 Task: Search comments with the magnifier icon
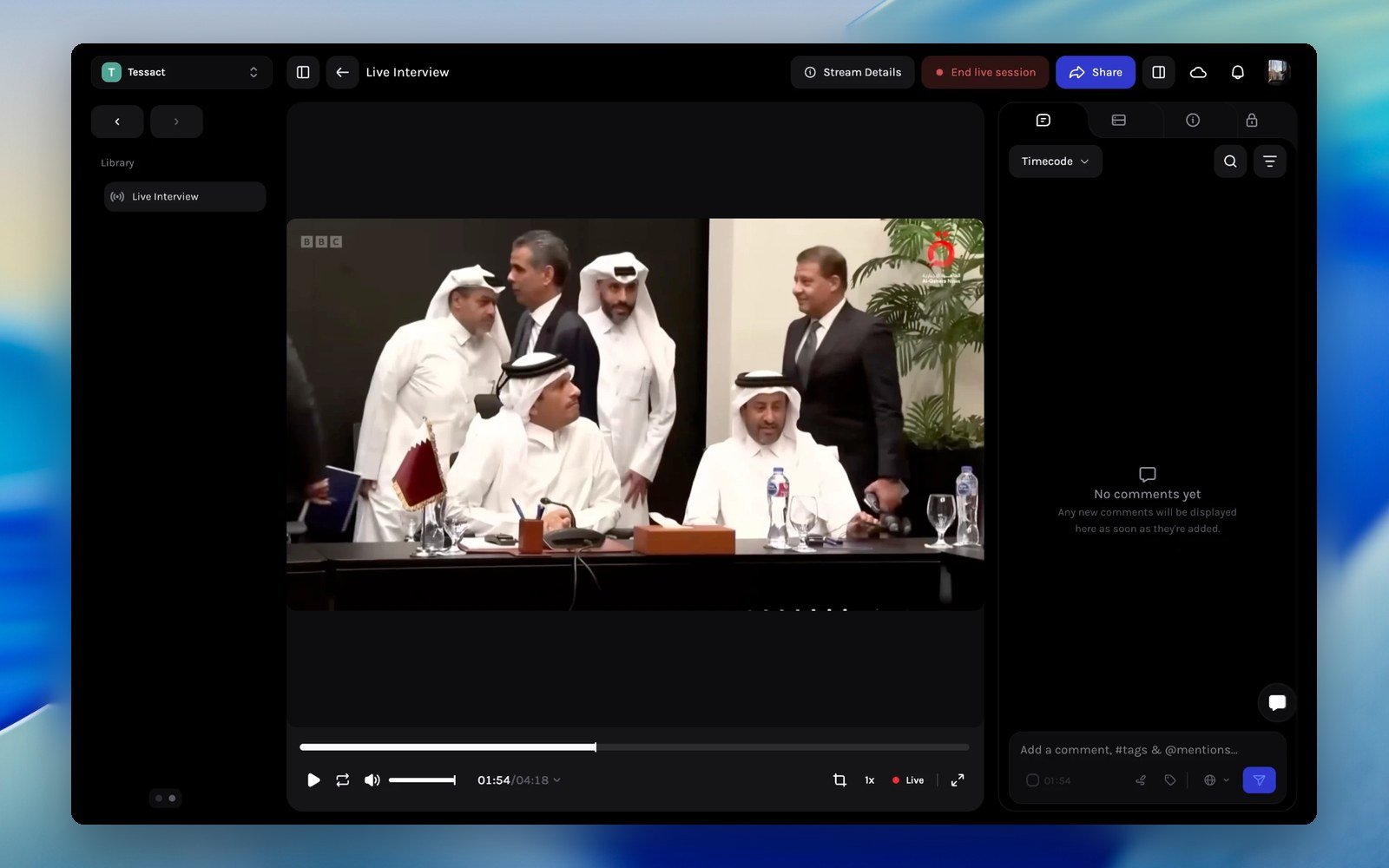tap(1230, 161)
